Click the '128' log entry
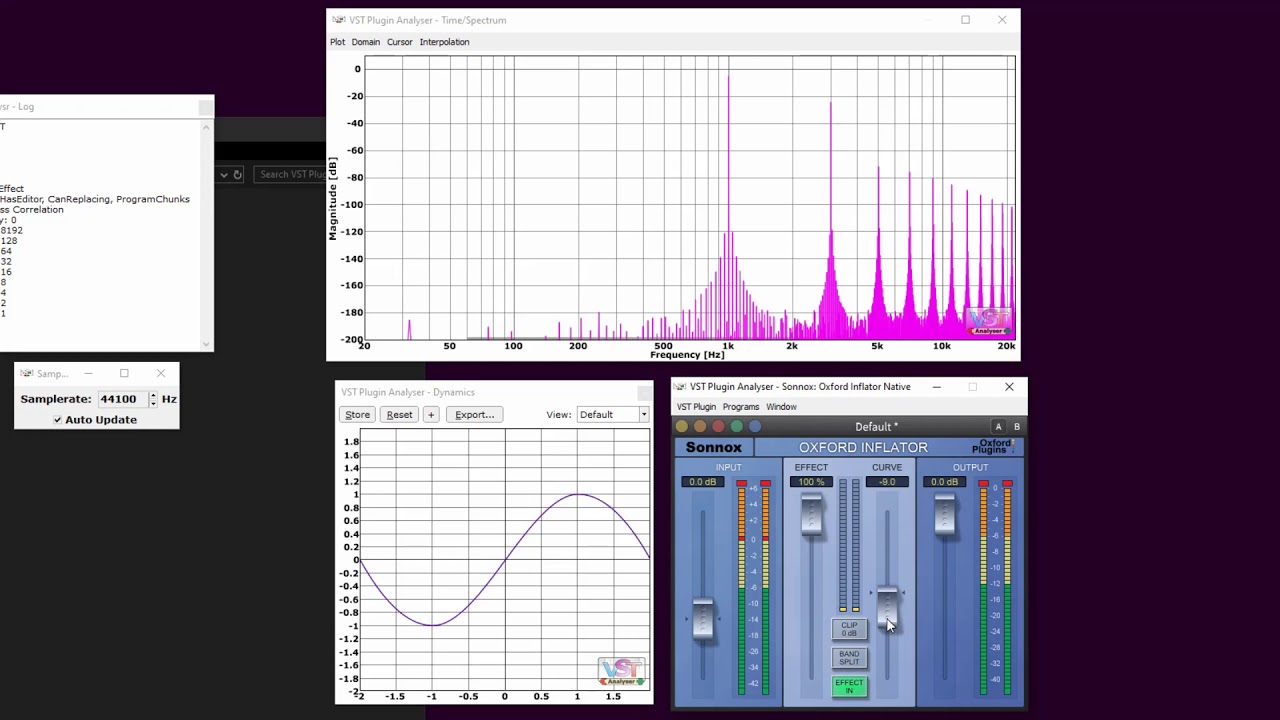The image size is (1280, 720). click(8, 241)
